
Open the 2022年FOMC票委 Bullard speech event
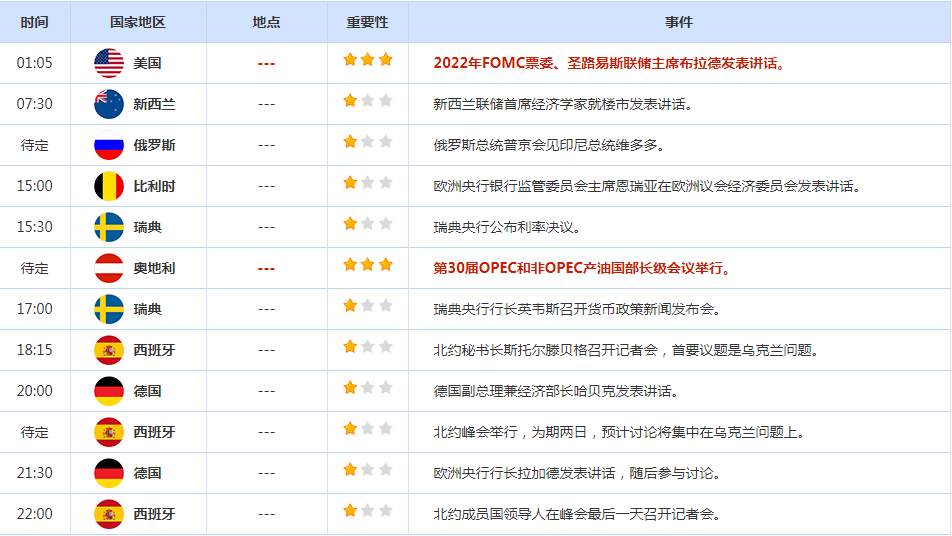(x=610, y=63)
